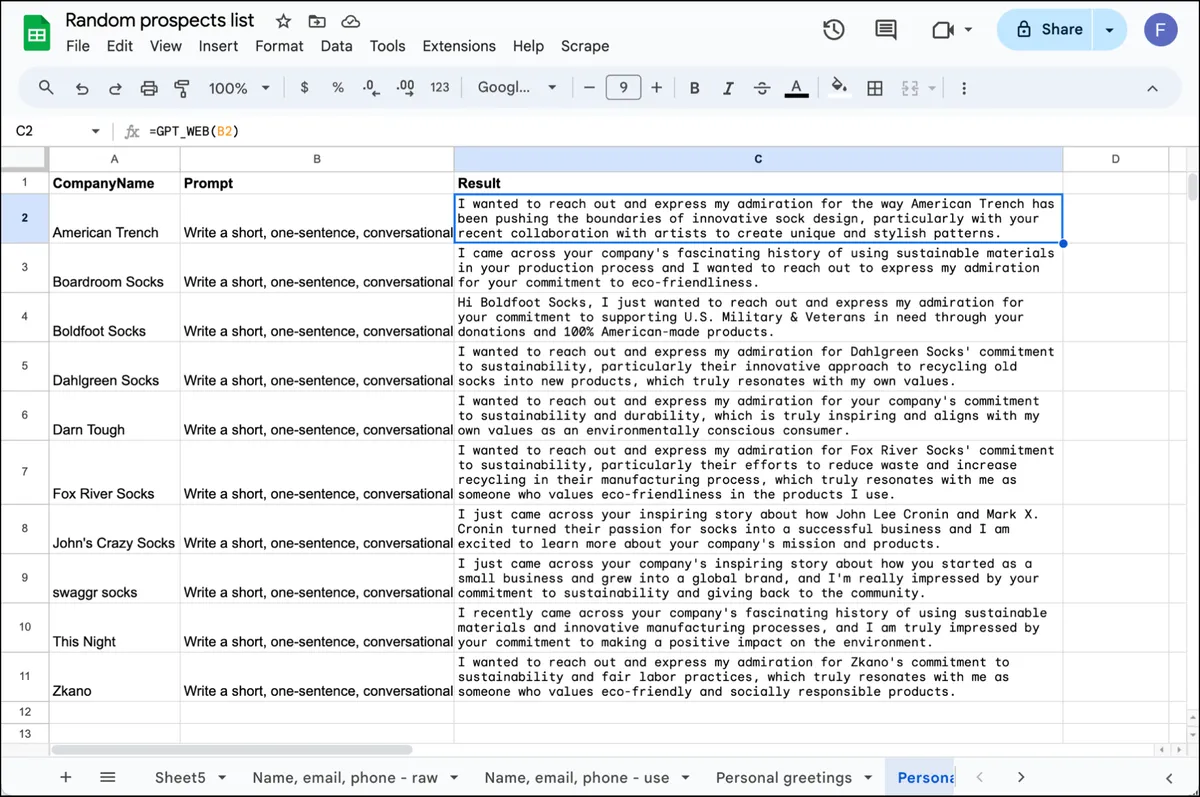The width and height of the screenshot is (1200, 797).
Task: Open the Data menu
Action: click(x=336, y=46)
